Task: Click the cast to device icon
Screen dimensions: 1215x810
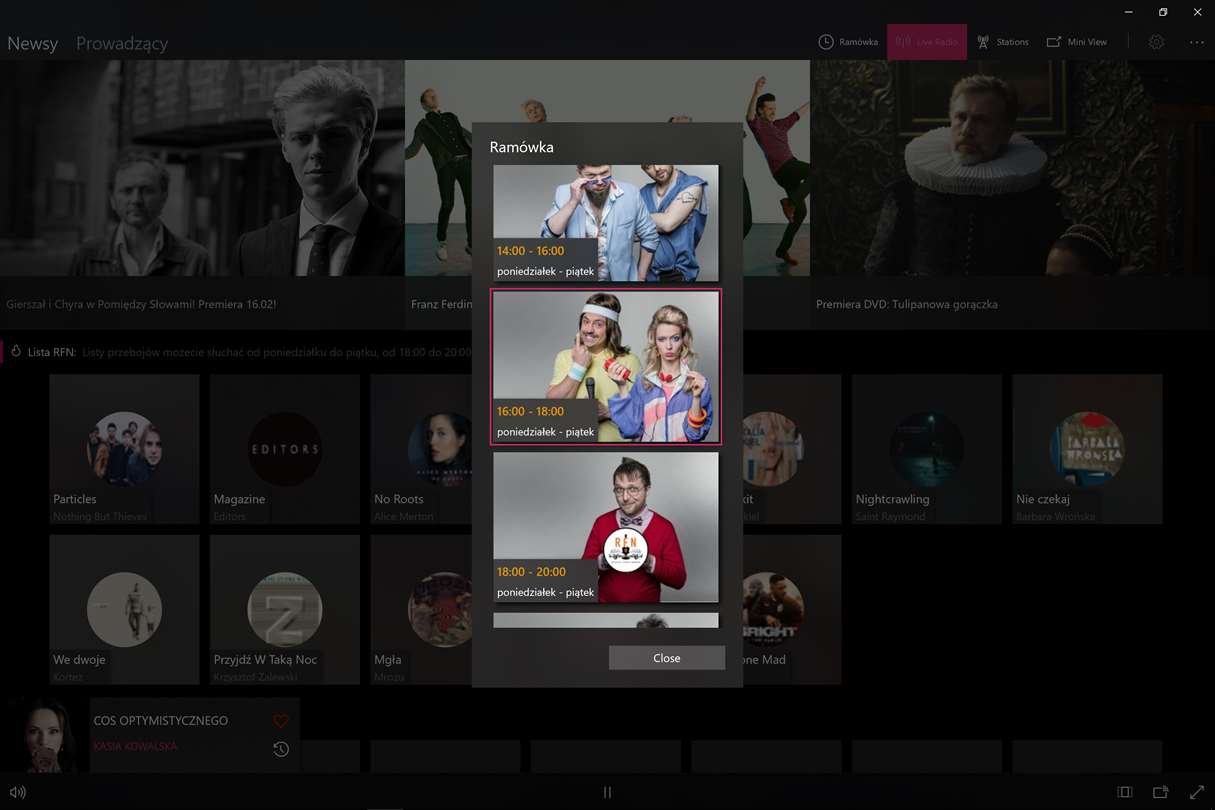Action: 1160,792
